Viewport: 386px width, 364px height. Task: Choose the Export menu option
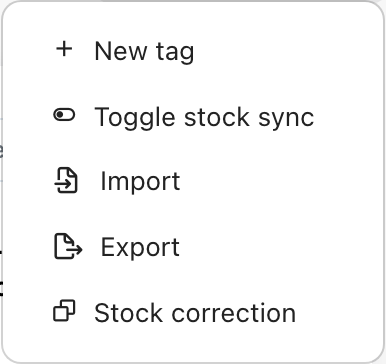[x=193, y=247]
